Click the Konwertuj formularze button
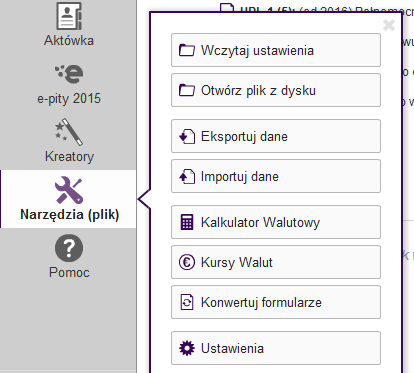The height and width of the screenshot is (373, 414). point(276,302)
